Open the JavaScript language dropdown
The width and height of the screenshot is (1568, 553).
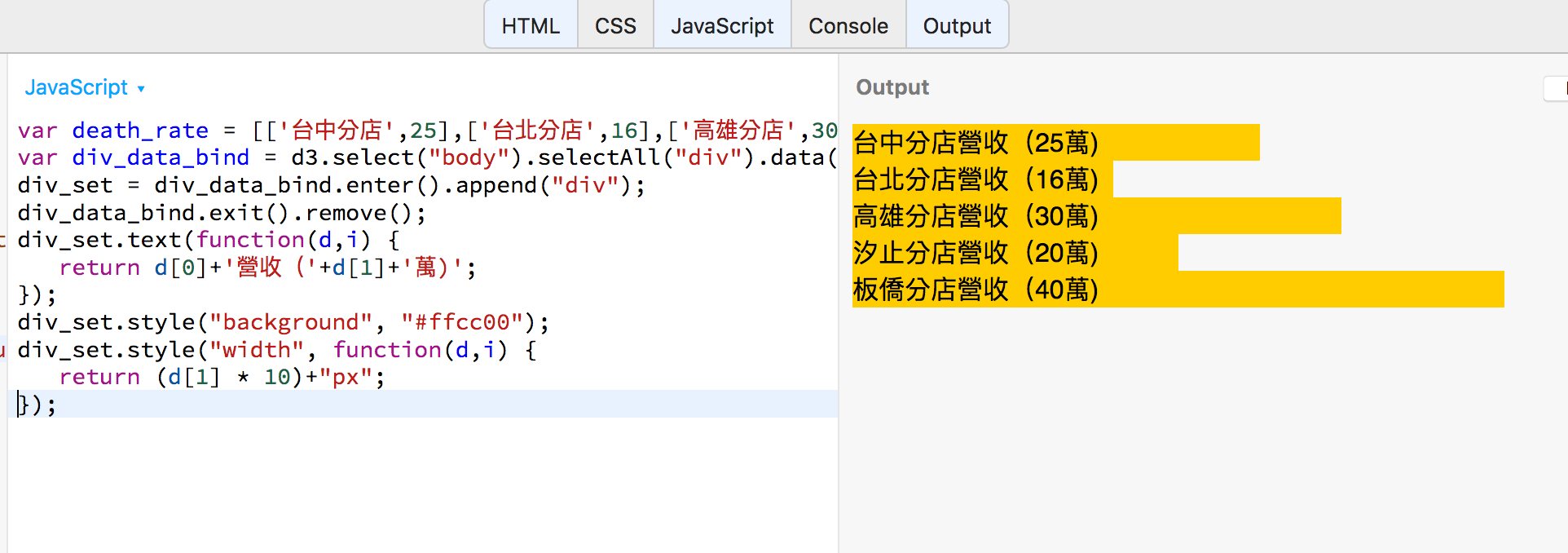pos(85,87)
